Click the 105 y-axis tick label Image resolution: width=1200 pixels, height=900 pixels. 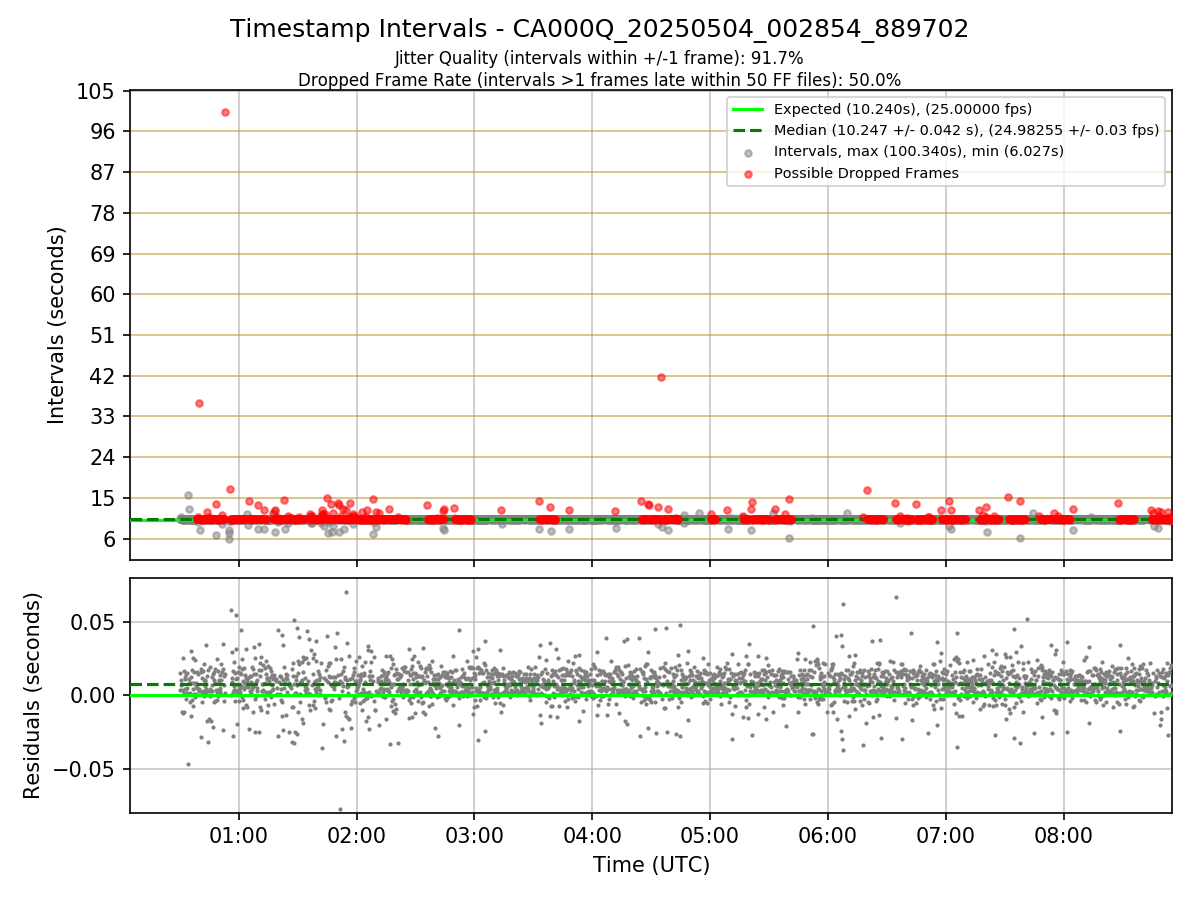coord(98,91)
